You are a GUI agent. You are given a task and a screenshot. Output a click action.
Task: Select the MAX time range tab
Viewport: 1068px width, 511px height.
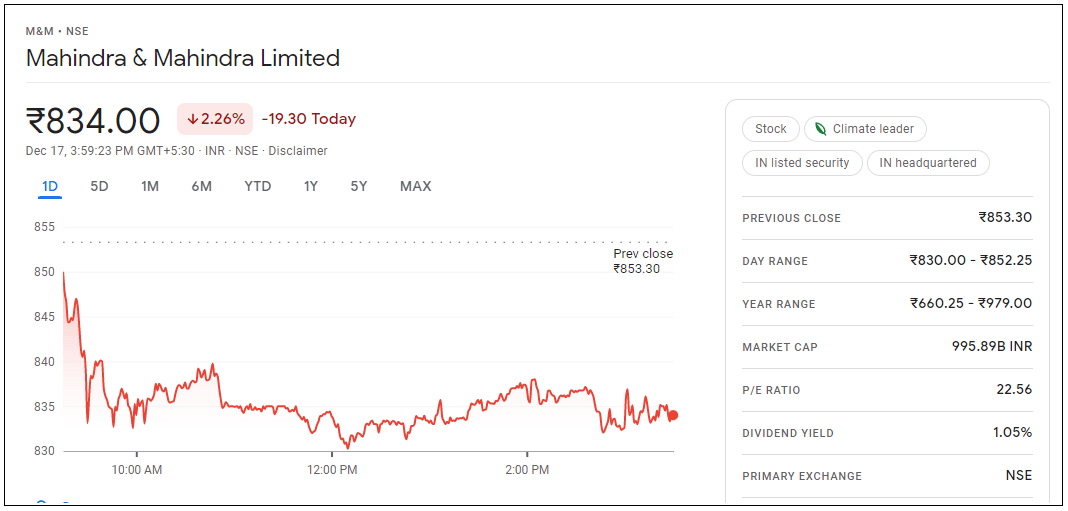coord(415,187)
